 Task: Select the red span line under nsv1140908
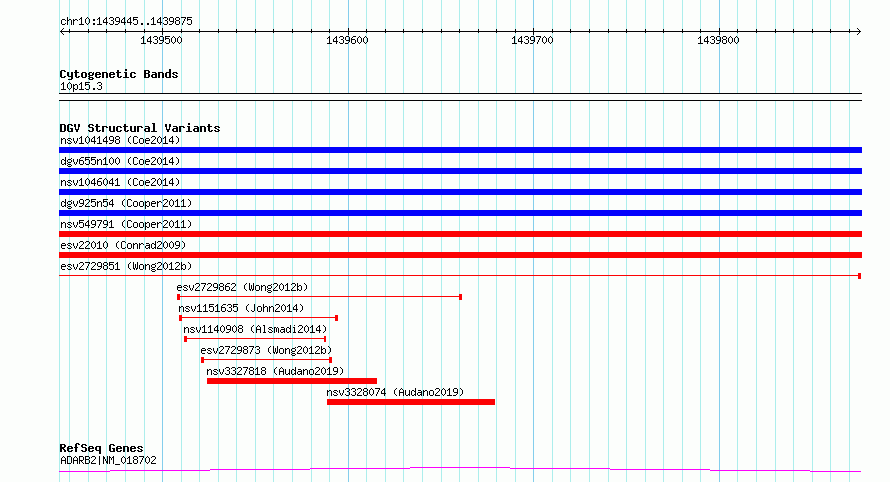(x=255, y=339)
